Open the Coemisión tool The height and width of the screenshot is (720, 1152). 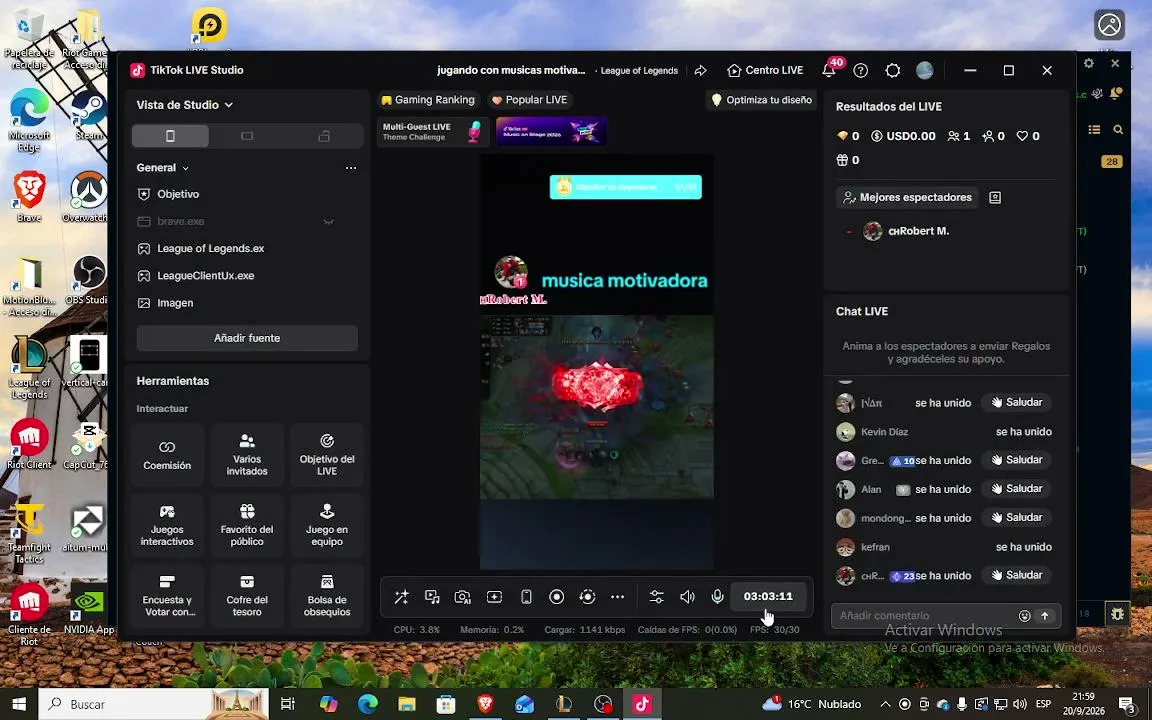click(168, 455)
